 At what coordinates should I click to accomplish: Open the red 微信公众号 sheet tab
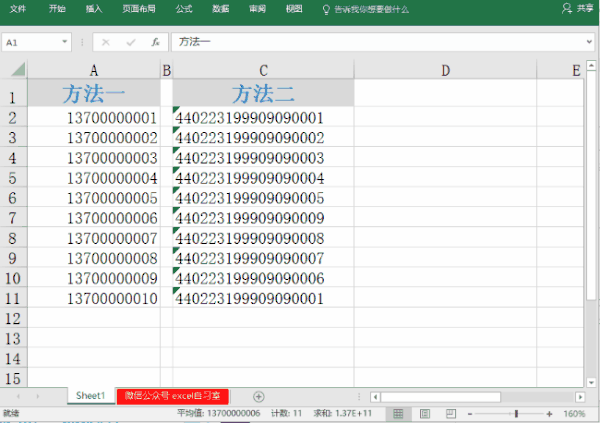[x=173, y=396]
